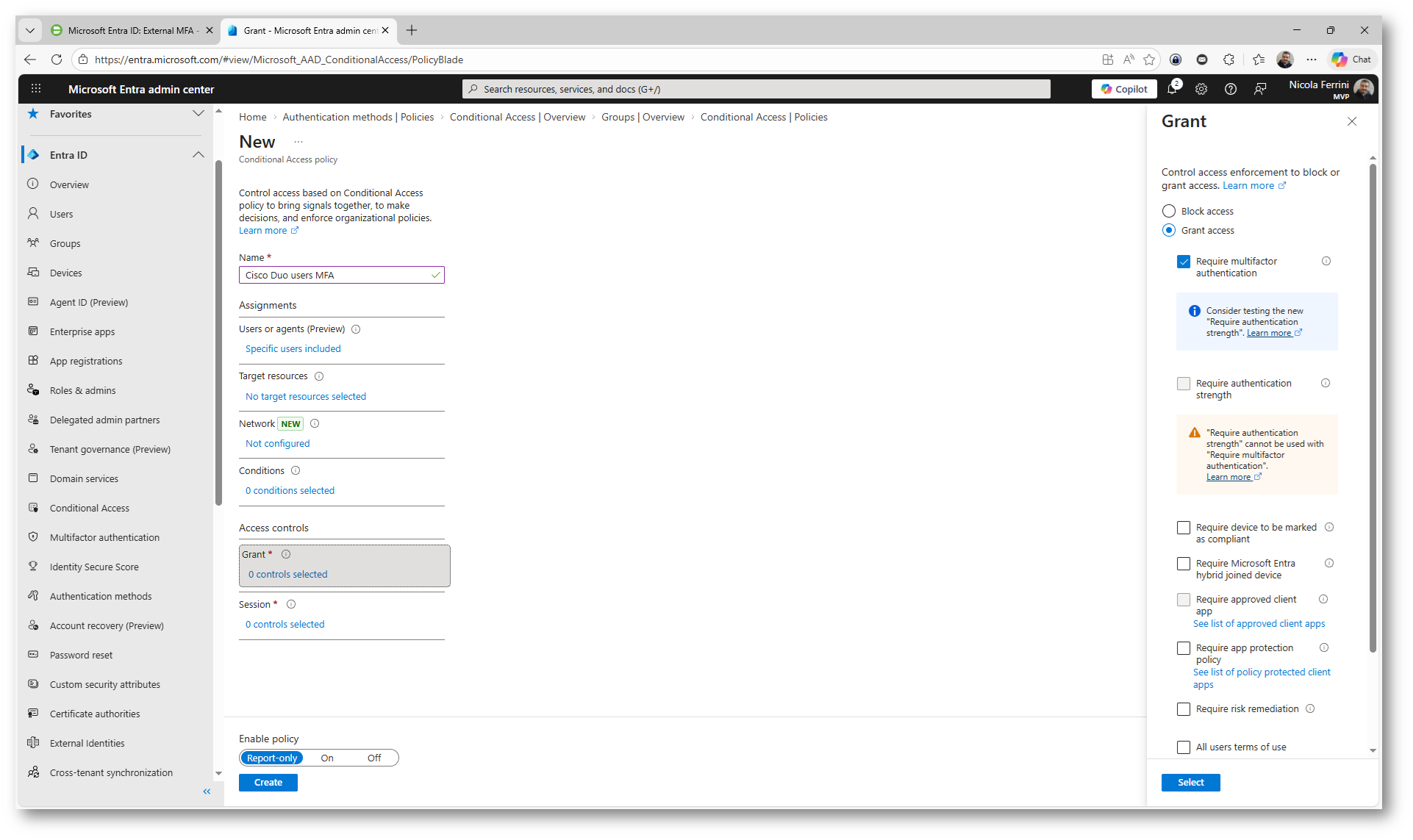Screen dimensions: 1413x840
Task: Uncheck Require multifactor authentication checkbox
Action: [1184, 262]
